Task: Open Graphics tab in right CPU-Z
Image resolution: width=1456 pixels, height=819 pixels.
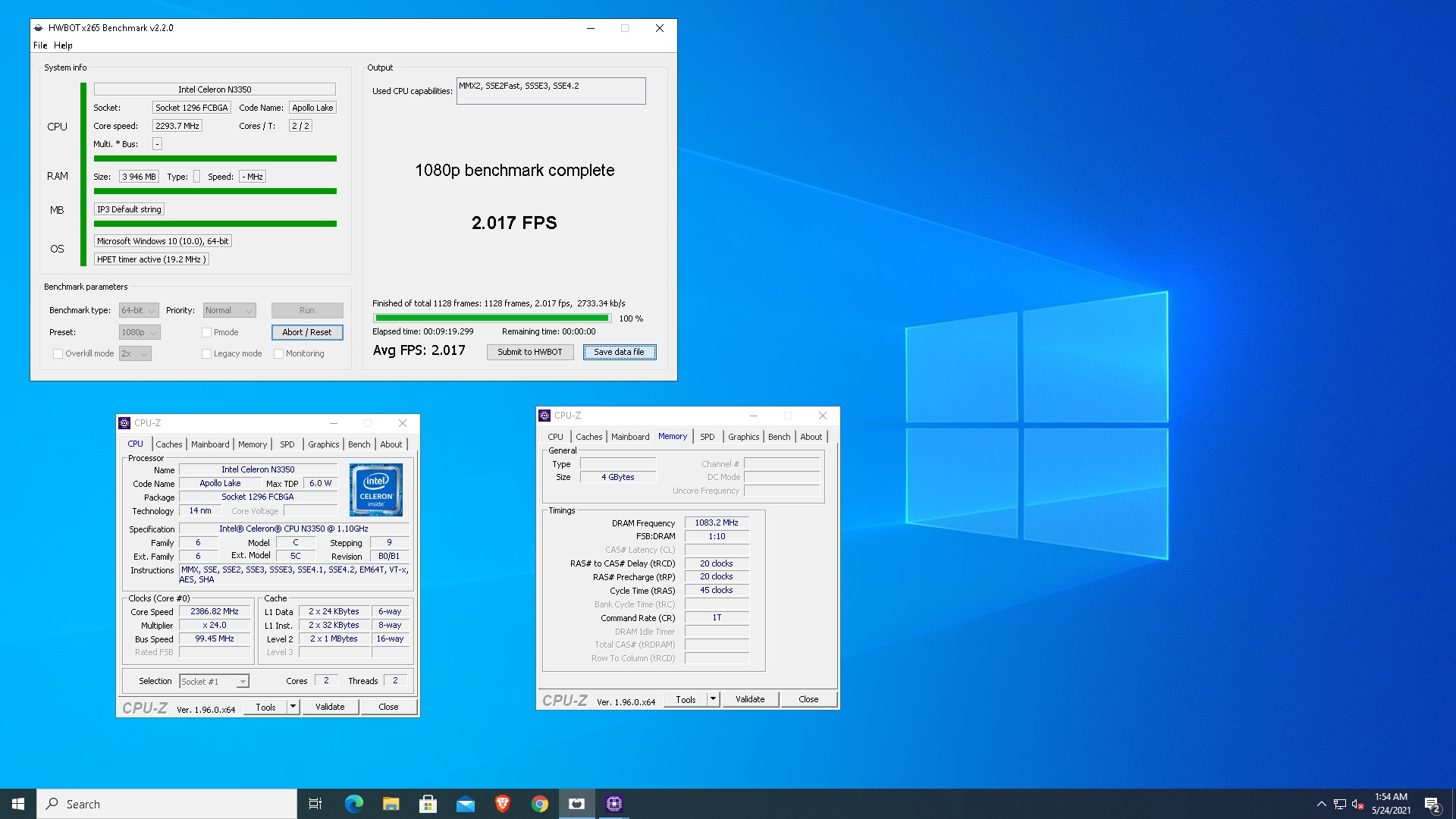Action: [743, 437]
